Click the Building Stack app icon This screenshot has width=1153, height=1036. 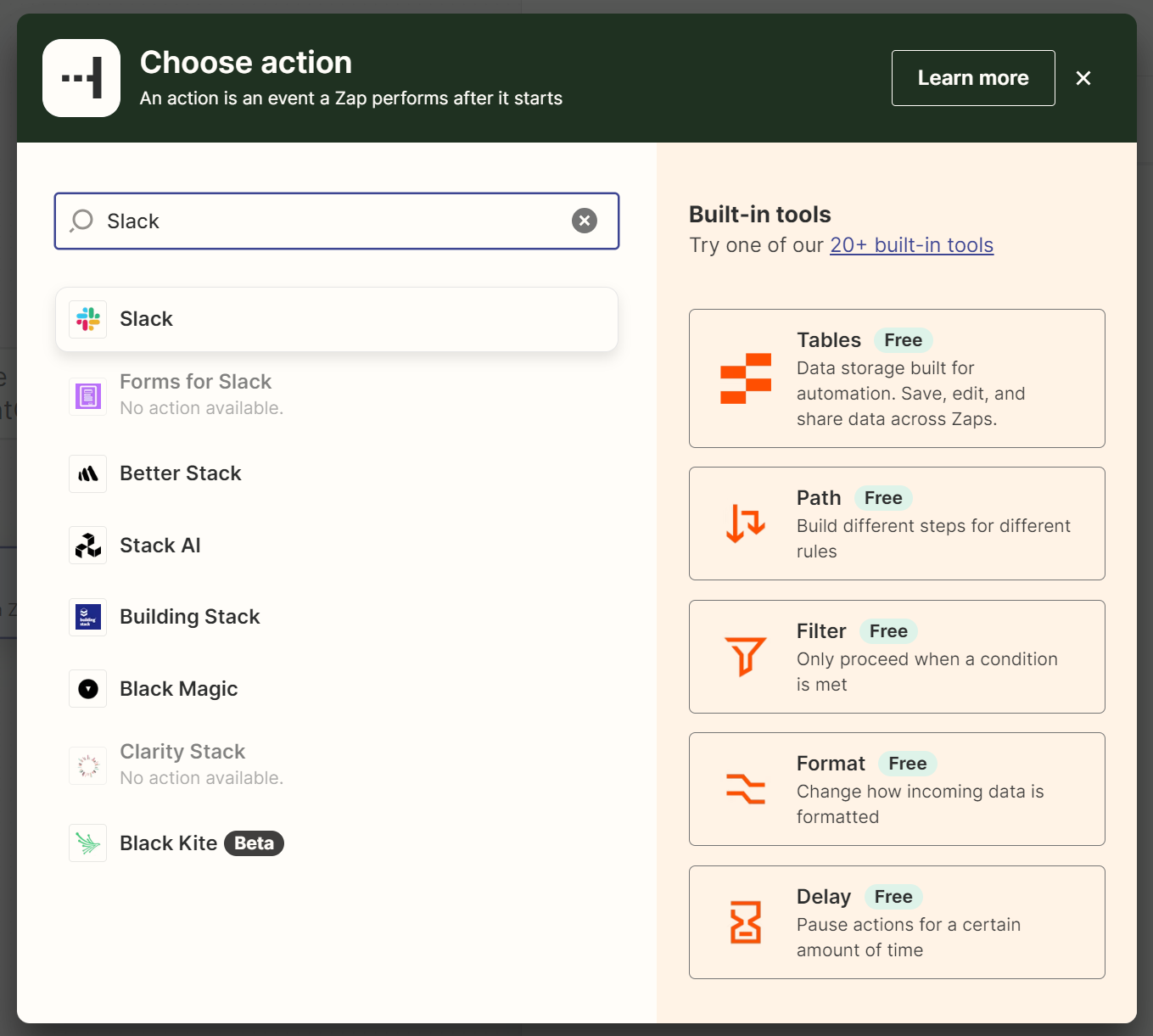click(88, 617)
